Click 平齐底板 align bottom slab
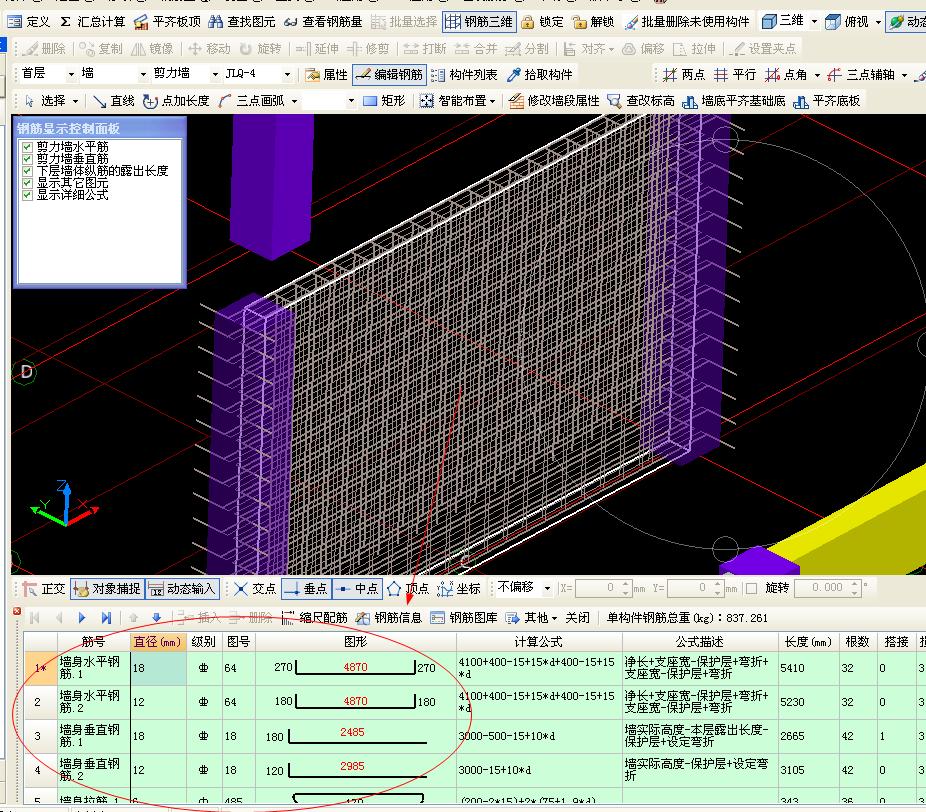The image size is (926, 812). [827, 101]
